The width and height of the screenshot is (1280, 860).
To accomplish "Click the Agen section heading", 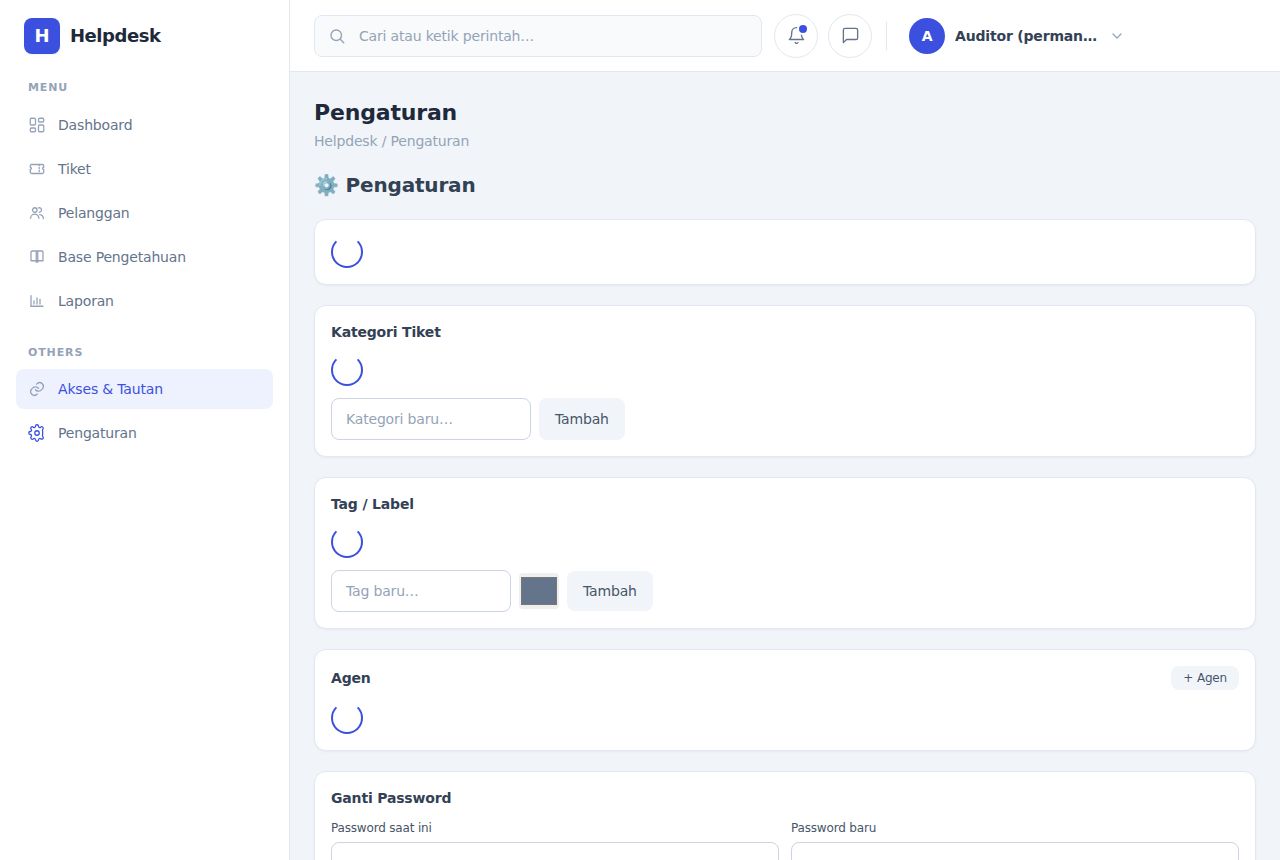I will [x=351, y=678].
